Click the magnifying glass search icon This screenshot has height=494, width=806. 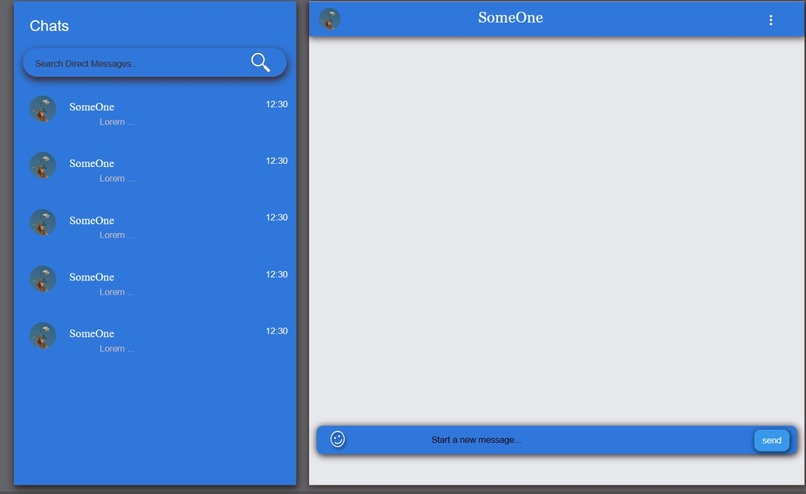coord(261,62)
